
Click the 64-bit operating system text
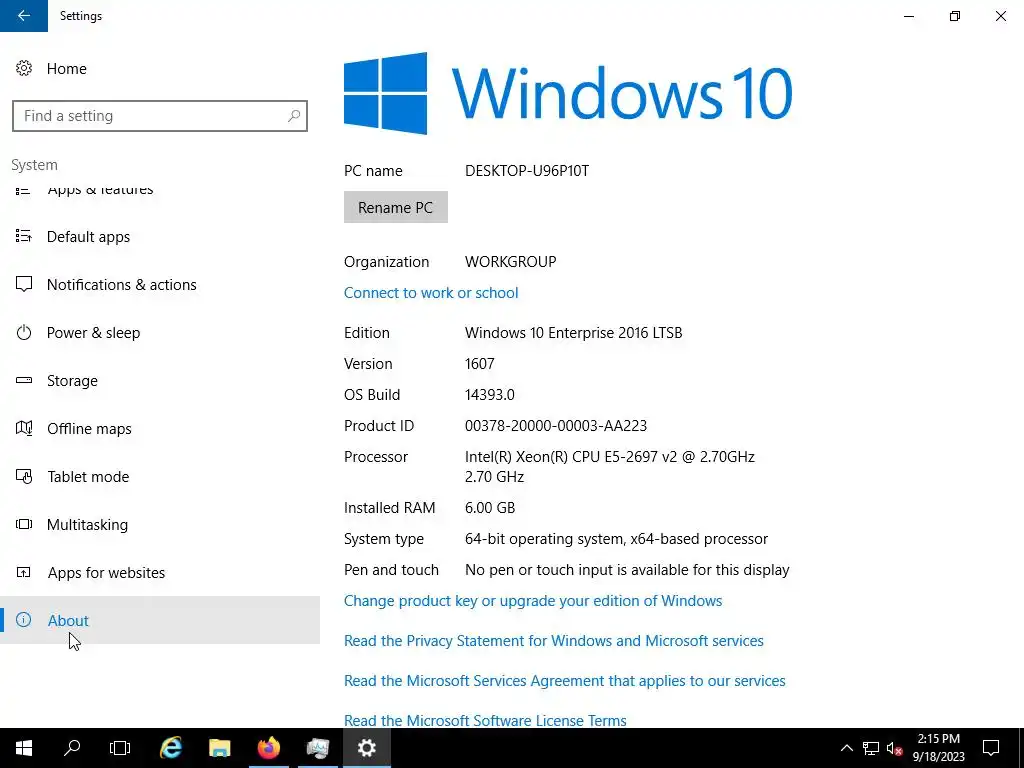click(616, 539)
